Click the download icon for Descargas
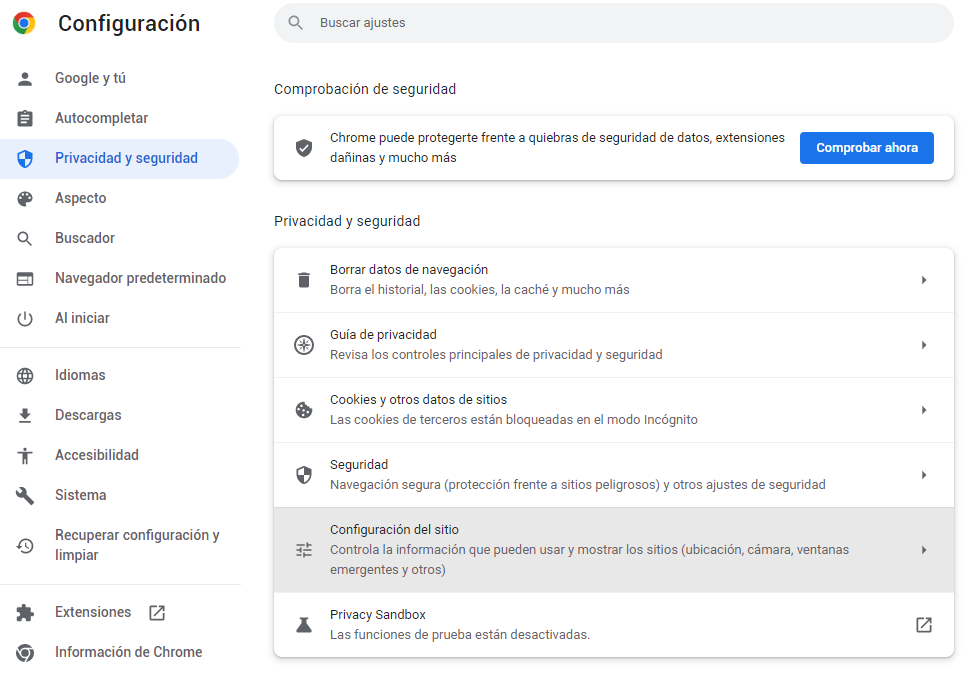 coord(25,416)
